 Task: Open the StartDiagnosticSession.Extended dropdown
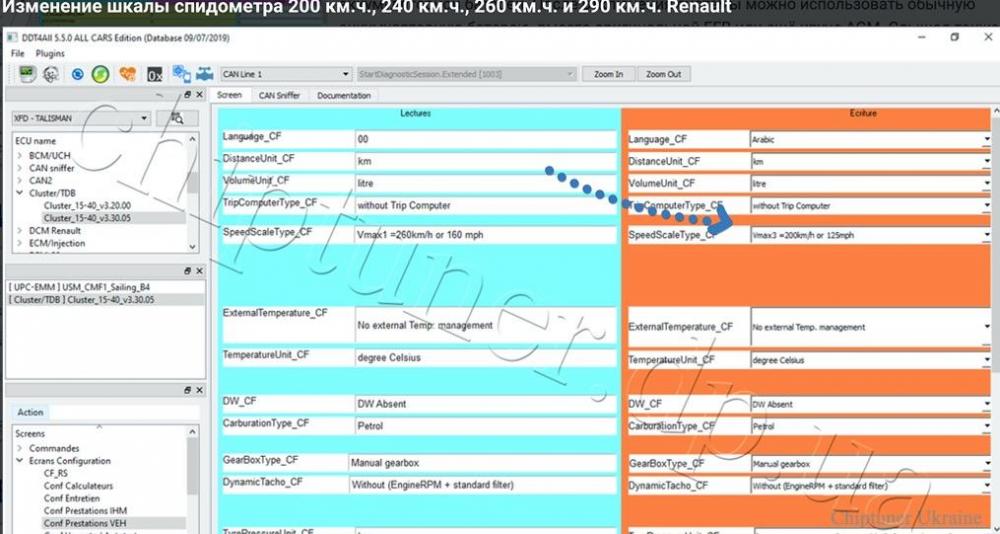point(467,74)
